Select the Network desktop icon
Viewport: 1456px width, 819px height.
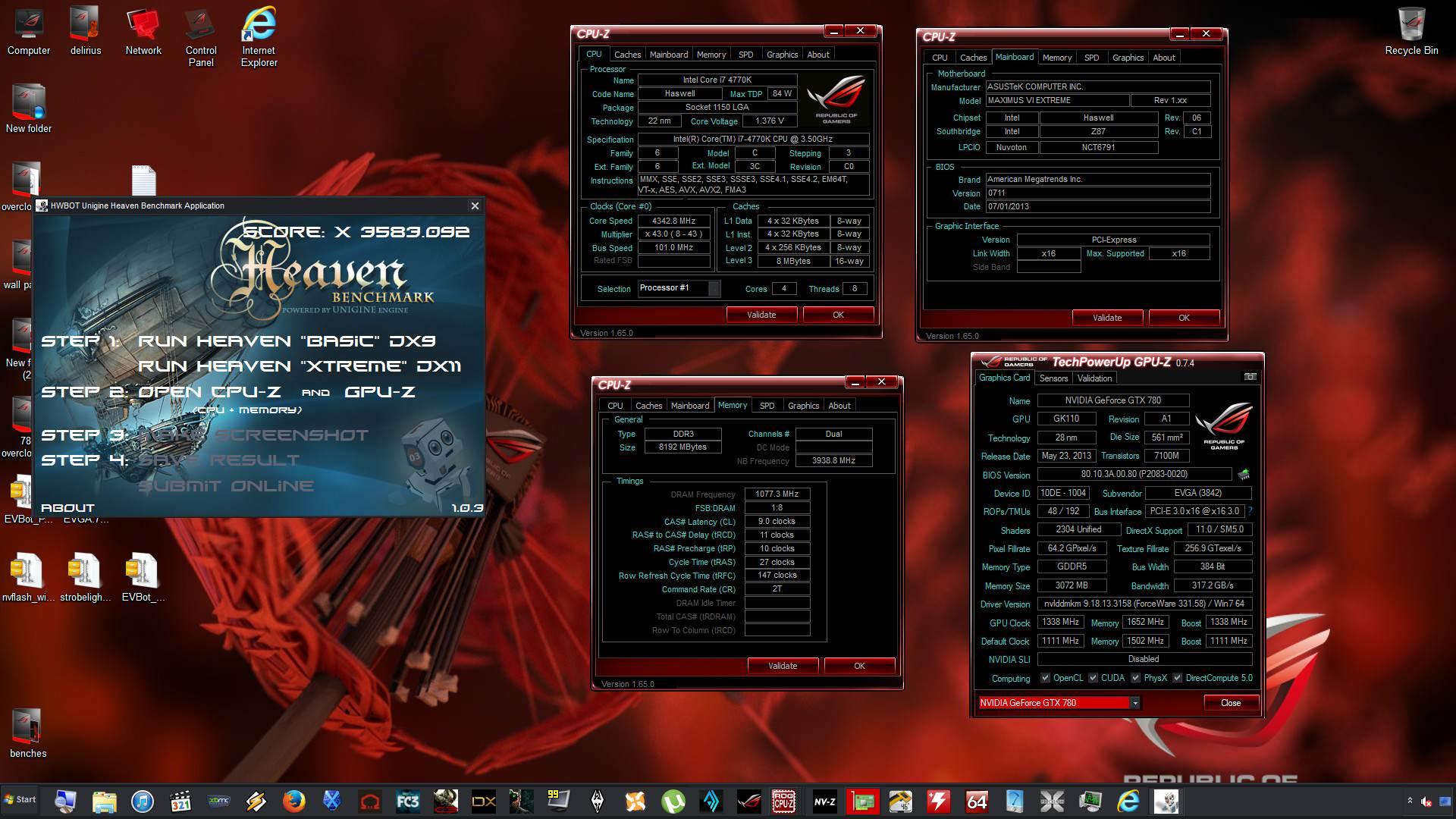tap(143, 32)
